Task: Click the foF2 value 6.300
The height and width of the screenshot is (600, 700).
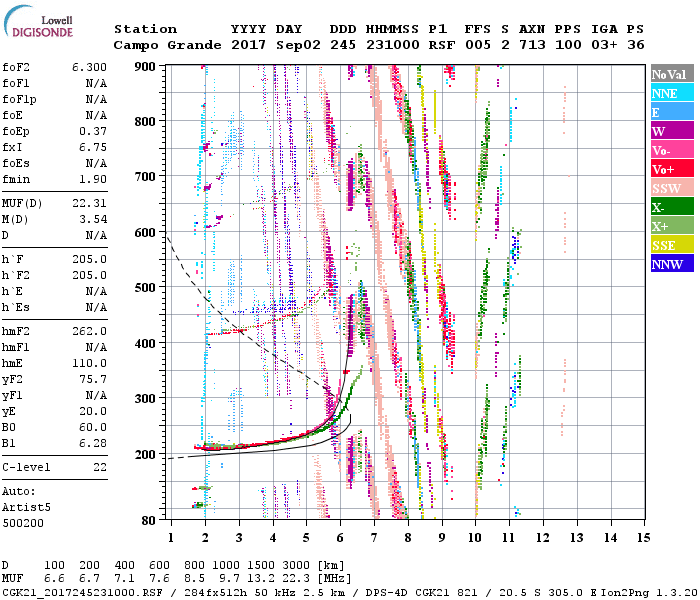Action: [89, 67]
